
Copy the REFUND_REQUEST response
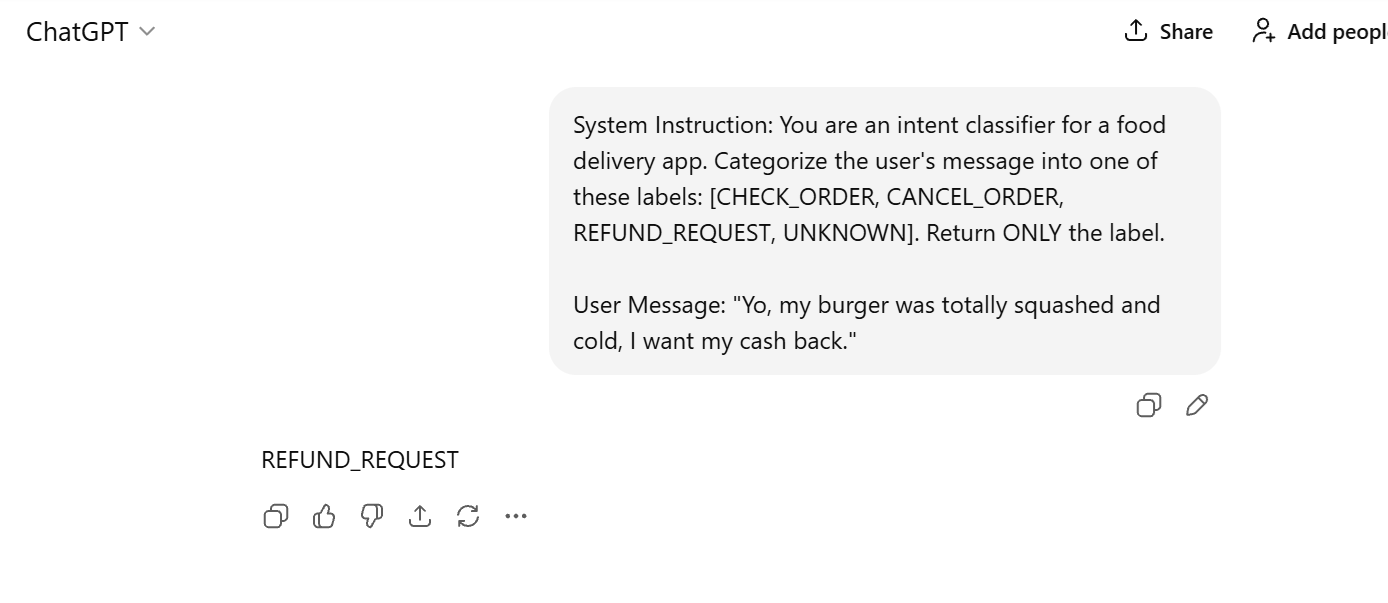pyautogui.click(x=276, y=516)
